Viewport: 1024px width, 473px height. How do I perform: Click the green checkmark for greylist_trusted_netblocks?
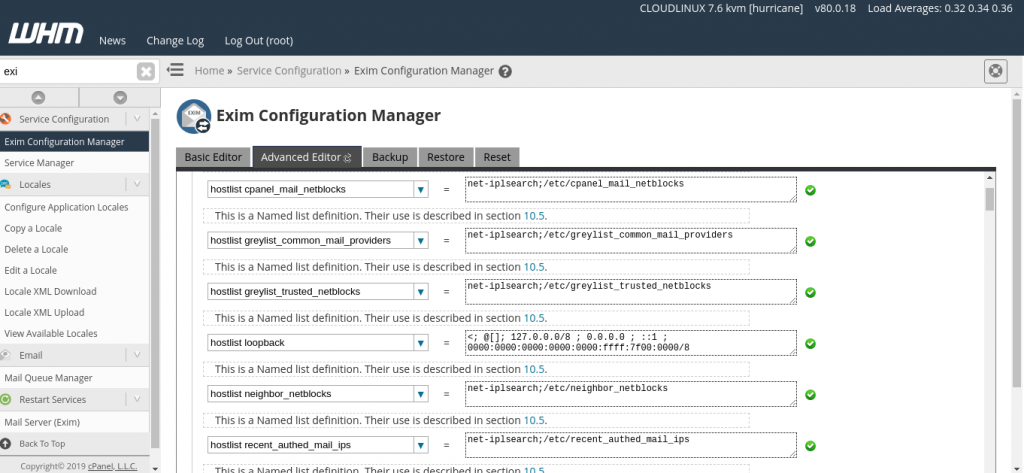tap(810, 292)
